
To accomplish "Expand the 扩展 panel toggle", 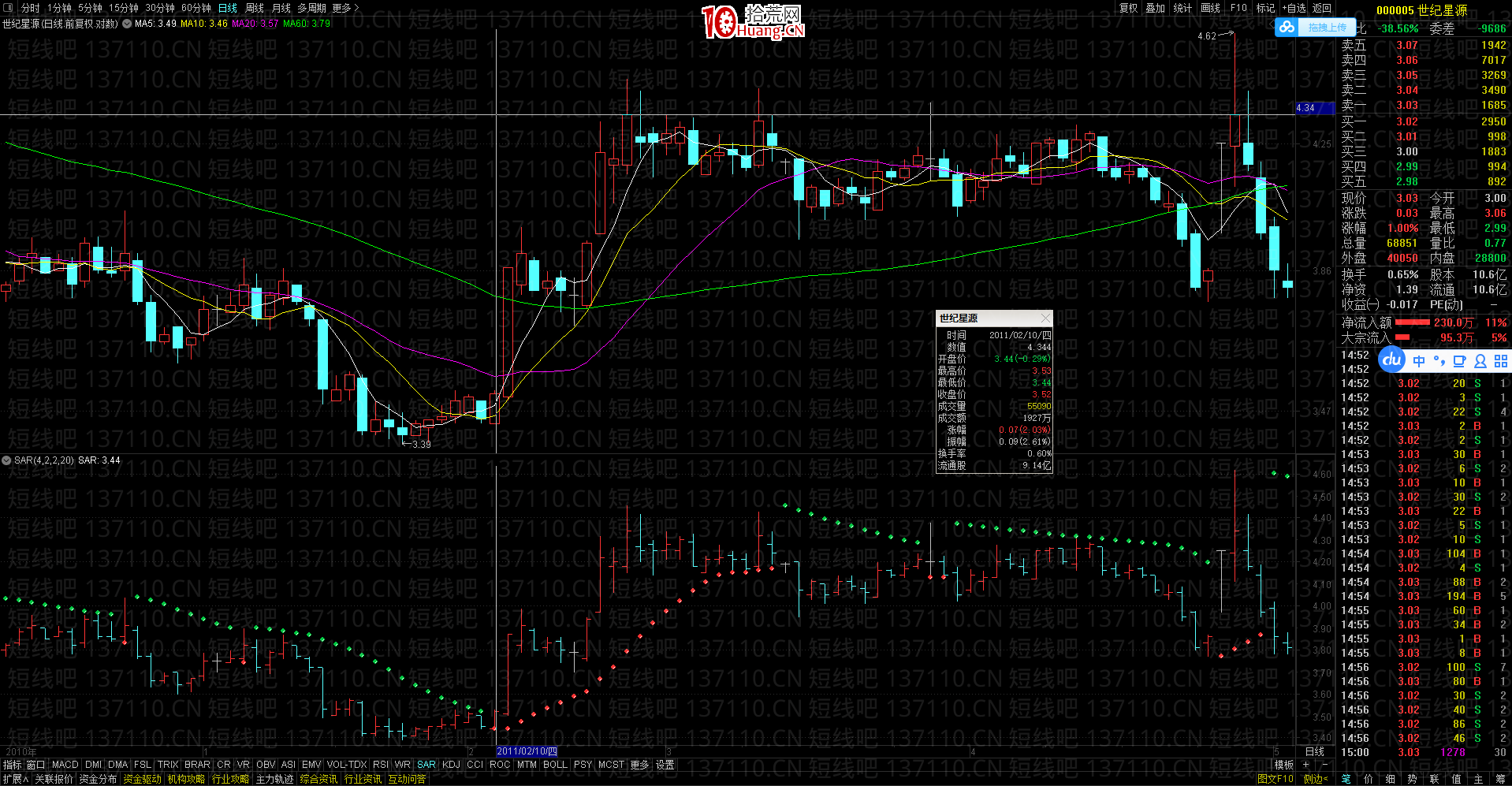I will [16, 779].
